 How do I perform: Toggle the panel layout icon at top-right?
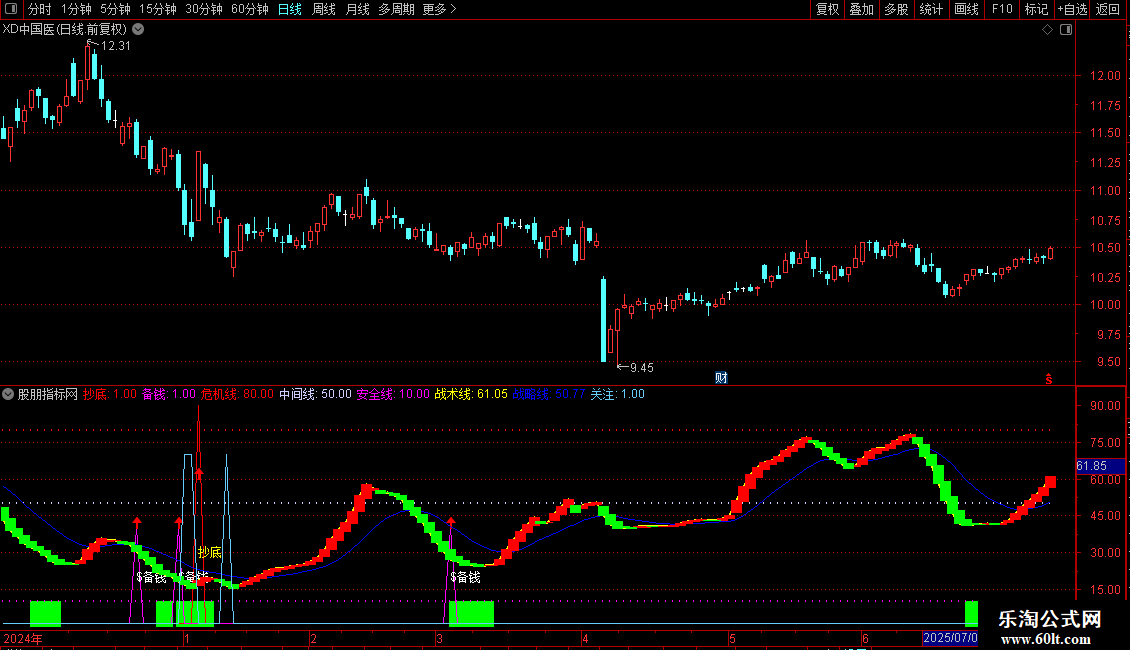coord(1066,29)
